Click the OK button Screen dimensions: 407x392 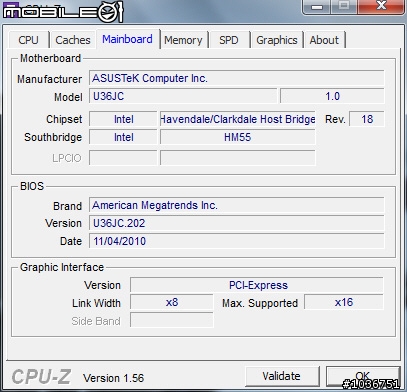pyautogui.click(x=363, y=376)
